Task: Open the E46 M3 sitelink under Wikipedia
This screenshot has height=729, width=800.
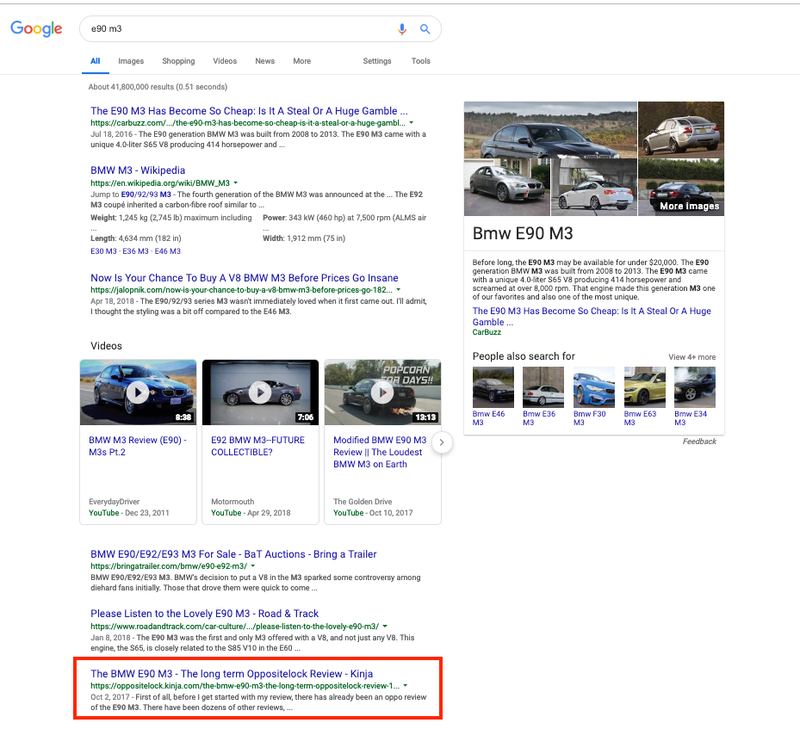Action: 168,251
